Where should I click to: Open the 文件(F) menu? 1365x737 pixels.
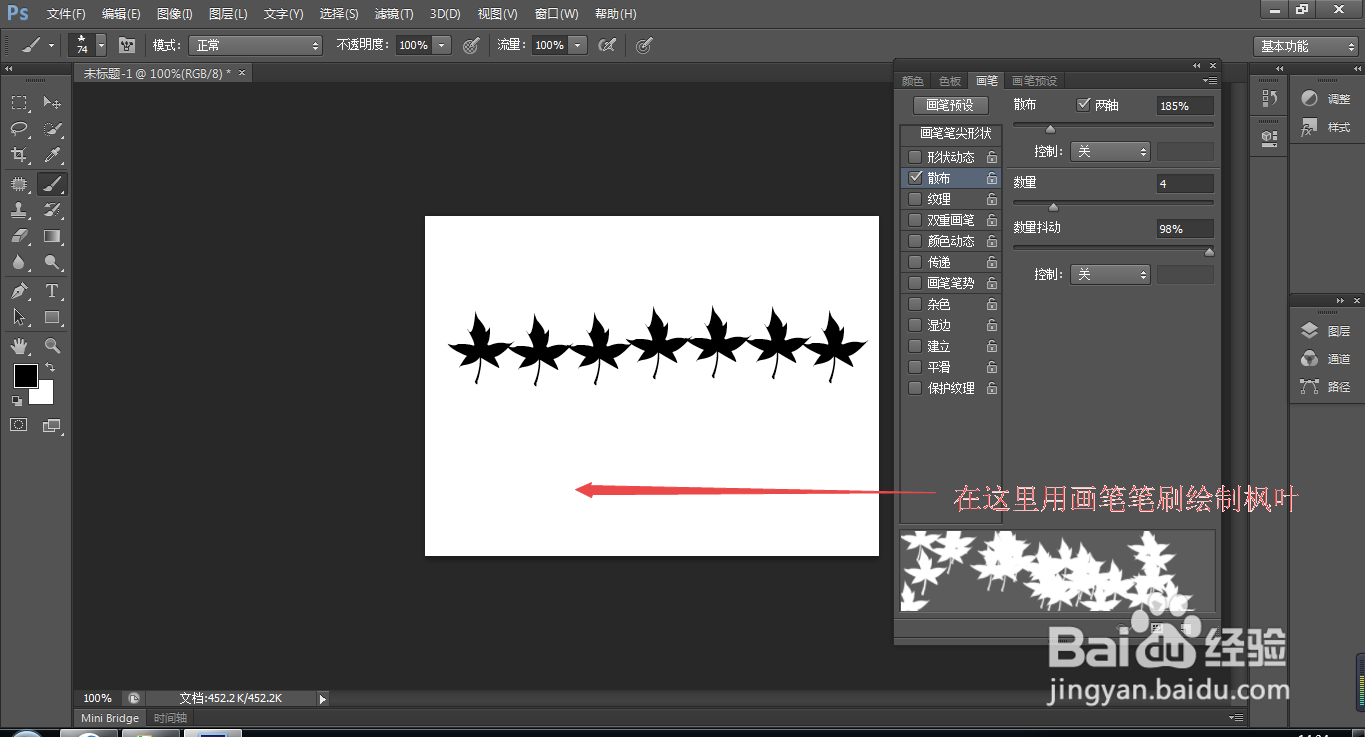click(66, 14)
